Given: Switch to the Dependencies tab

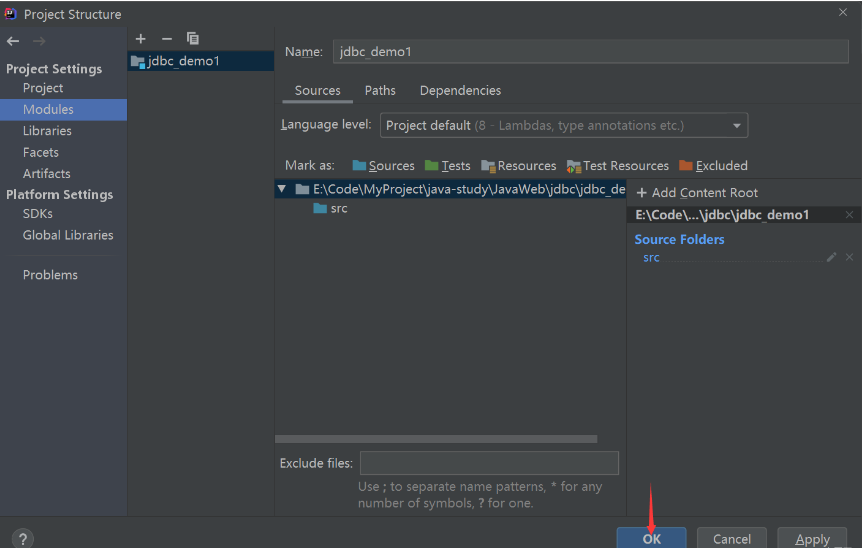Looking at the screenshot, I should [x=460, y=90].
